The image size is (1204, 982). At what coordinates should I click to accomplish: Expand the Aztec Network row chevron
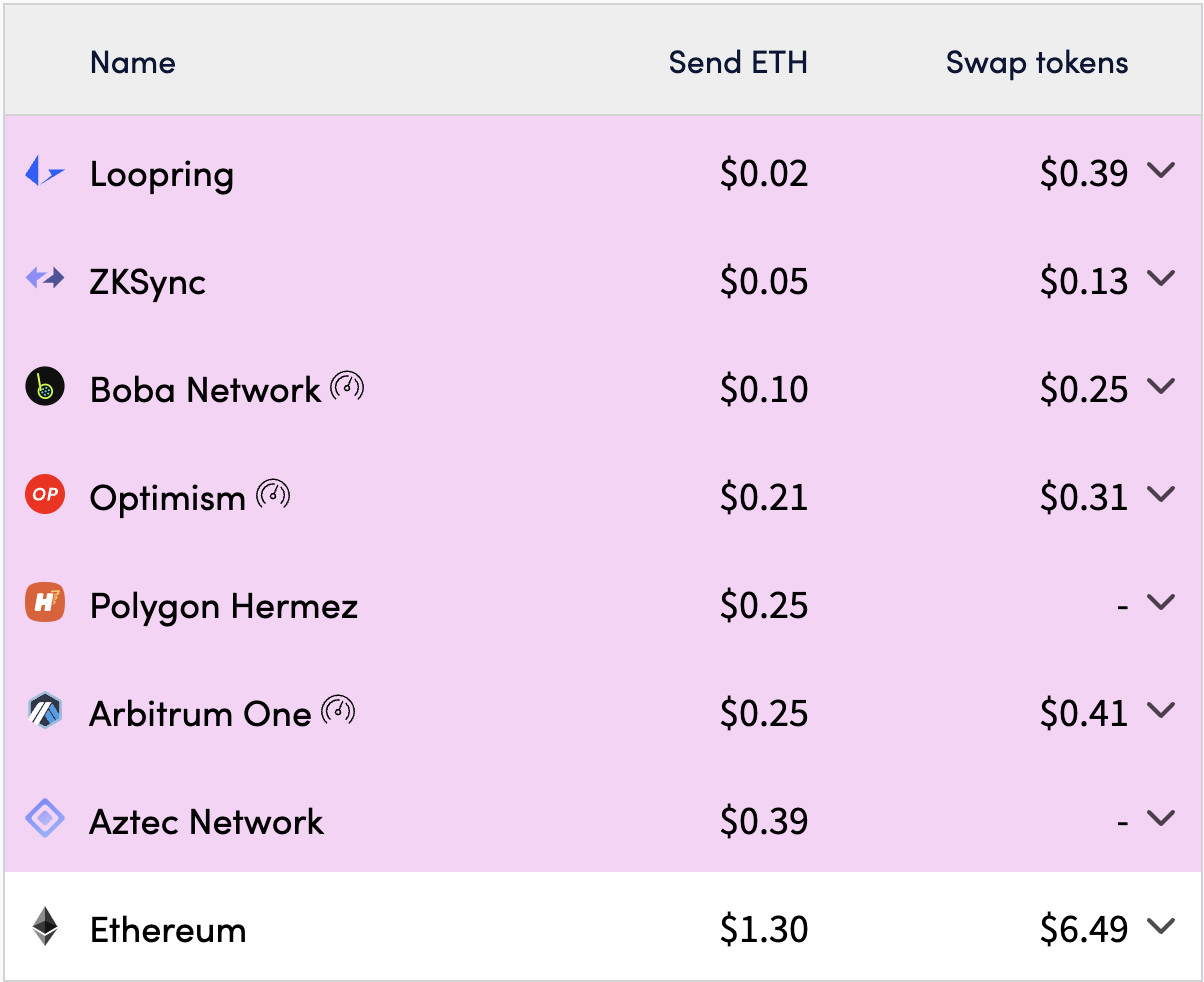[1160, 818]
